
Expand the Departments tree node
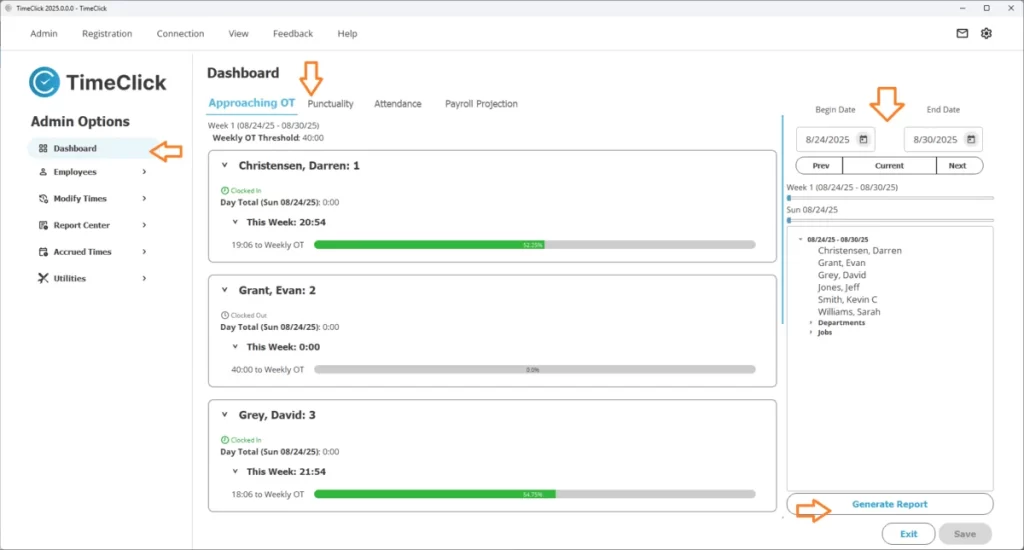(811, 323)
